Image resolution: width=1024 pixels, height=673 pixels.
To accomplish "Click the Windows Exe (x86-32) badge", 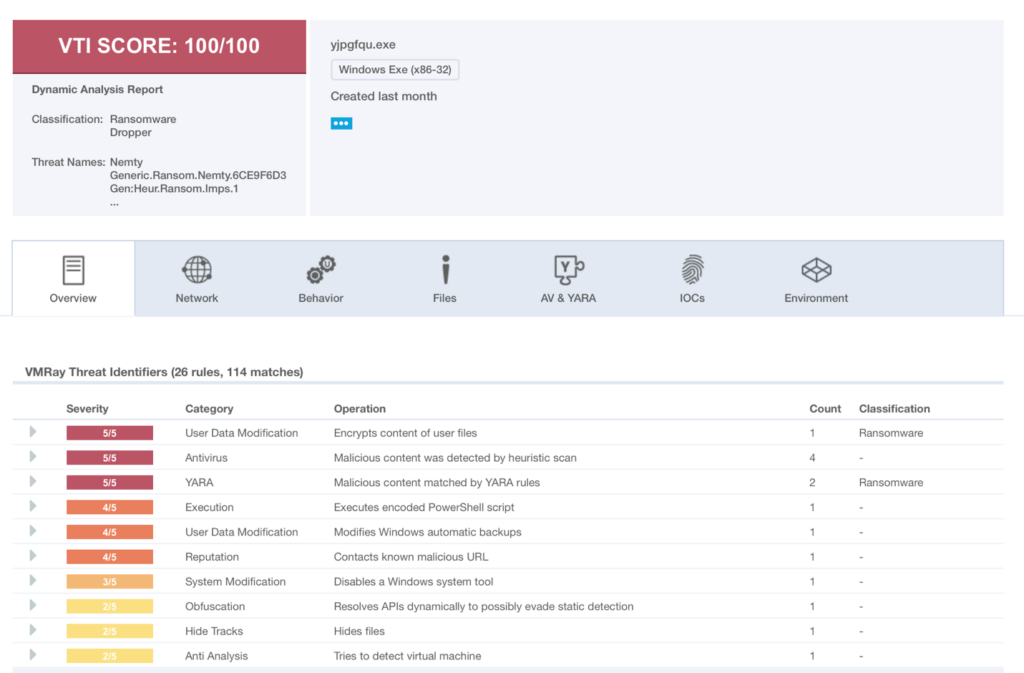I will tap(395, 70).
